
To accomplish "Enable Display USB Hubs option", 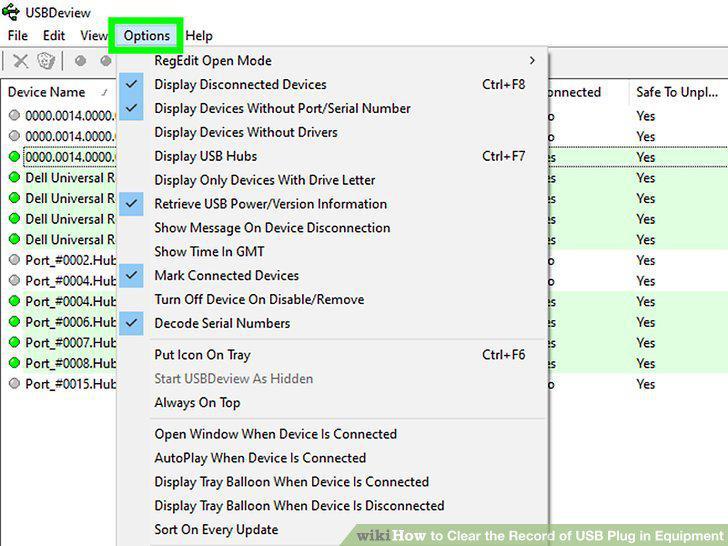I will (x=332, y=156).
